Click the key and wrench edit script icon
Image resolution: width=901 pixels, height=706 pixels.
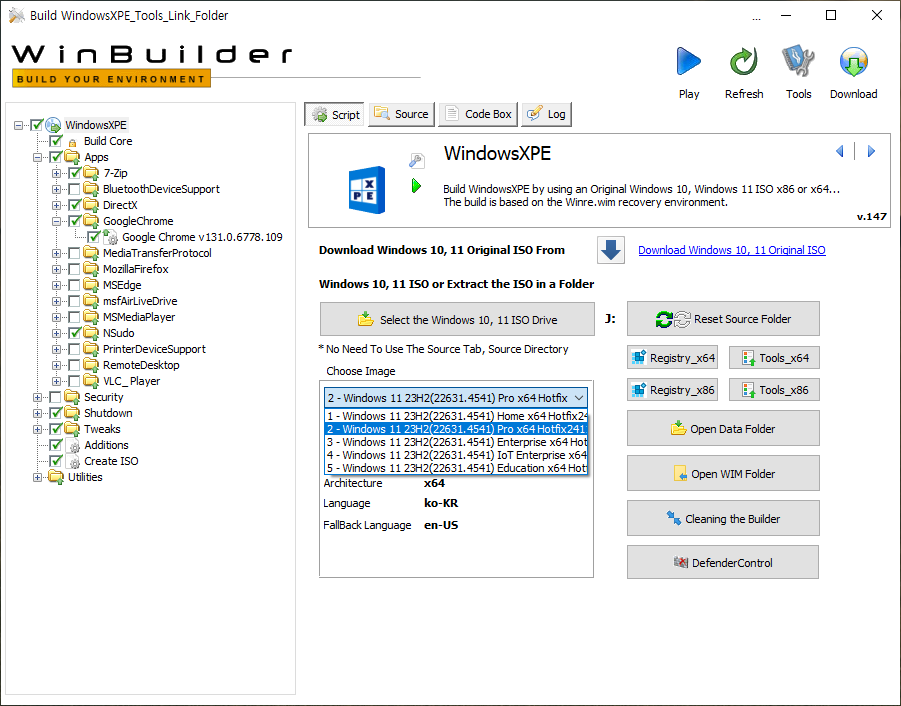tap(417, 161)
